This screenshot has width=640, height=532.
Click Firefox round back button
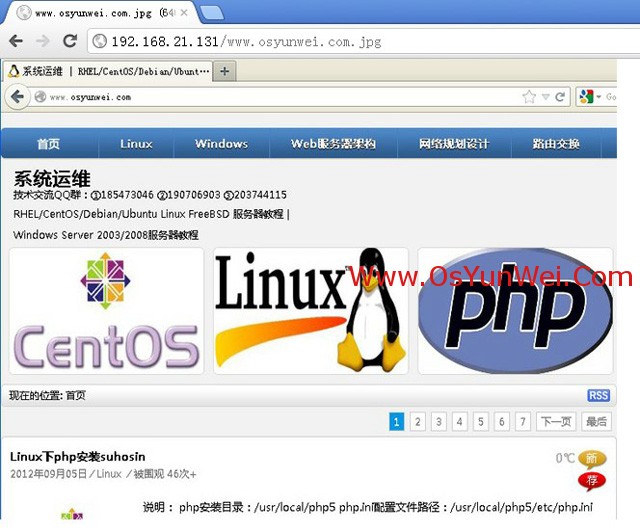[17, 97]
